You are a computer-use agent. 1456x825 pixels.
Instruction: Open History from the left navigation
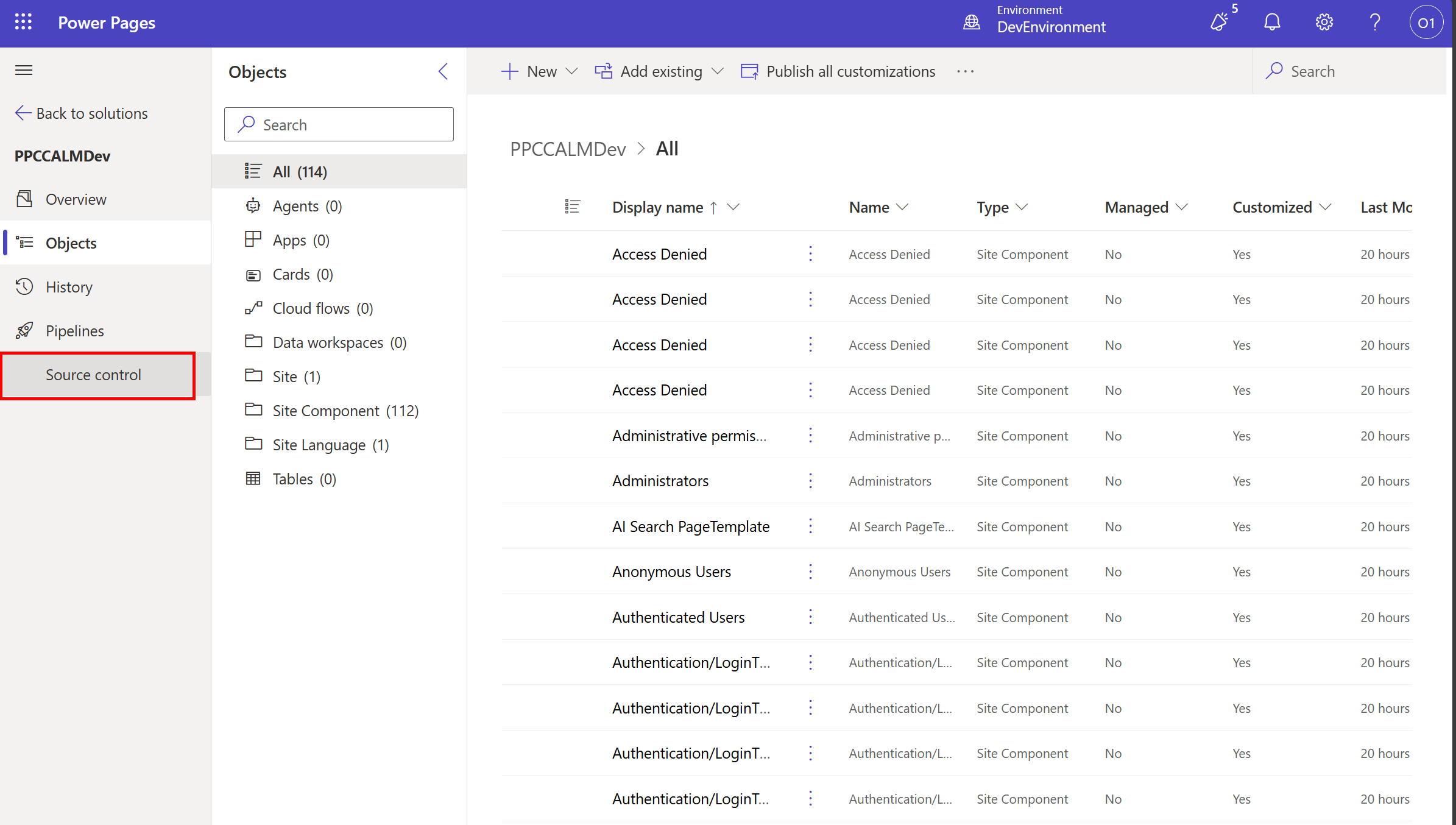tap(68, 286)
